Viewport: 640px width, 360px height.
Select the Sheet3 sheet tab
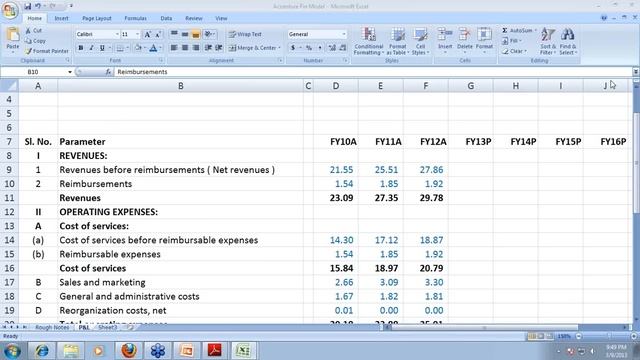click(107, 327)
